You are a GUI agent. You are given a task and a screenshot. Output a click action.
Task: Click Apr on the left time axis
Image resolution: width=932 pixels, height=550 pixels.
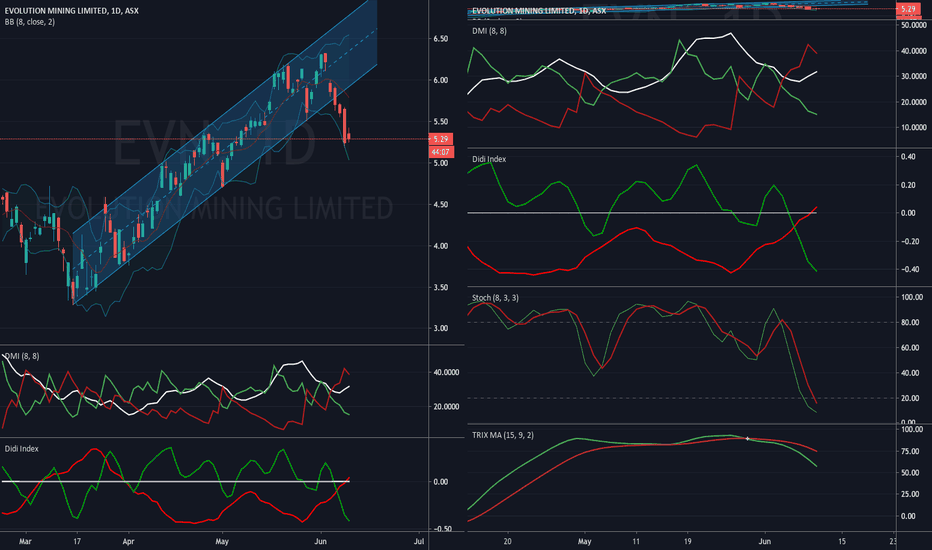128,542
